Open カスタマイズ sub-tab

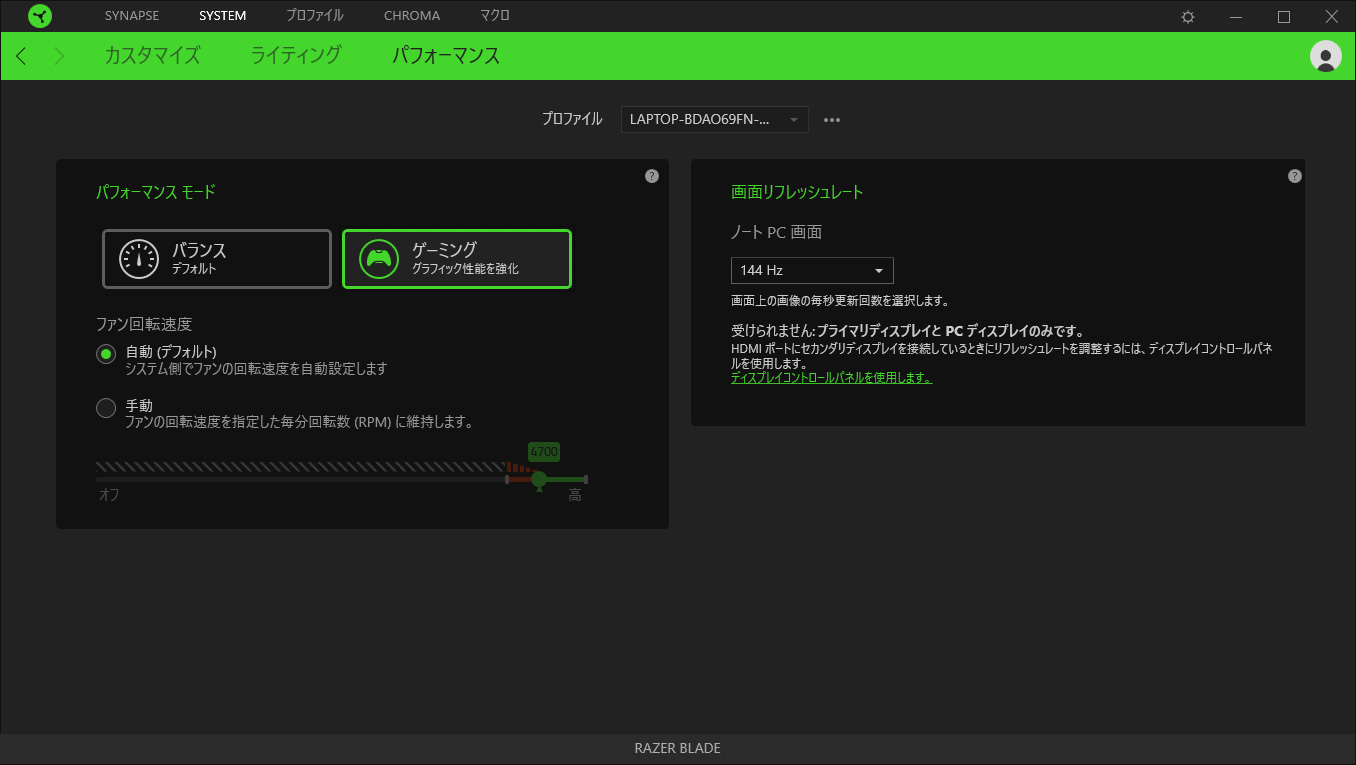[x=152, y=56]
